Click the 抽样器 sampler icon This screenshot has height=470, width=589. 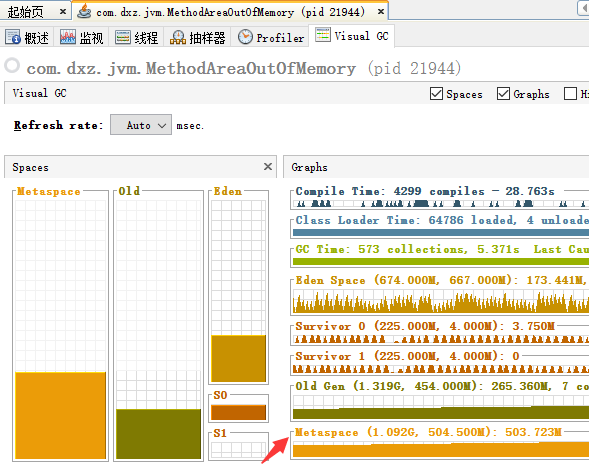click(x=178, y=37)
